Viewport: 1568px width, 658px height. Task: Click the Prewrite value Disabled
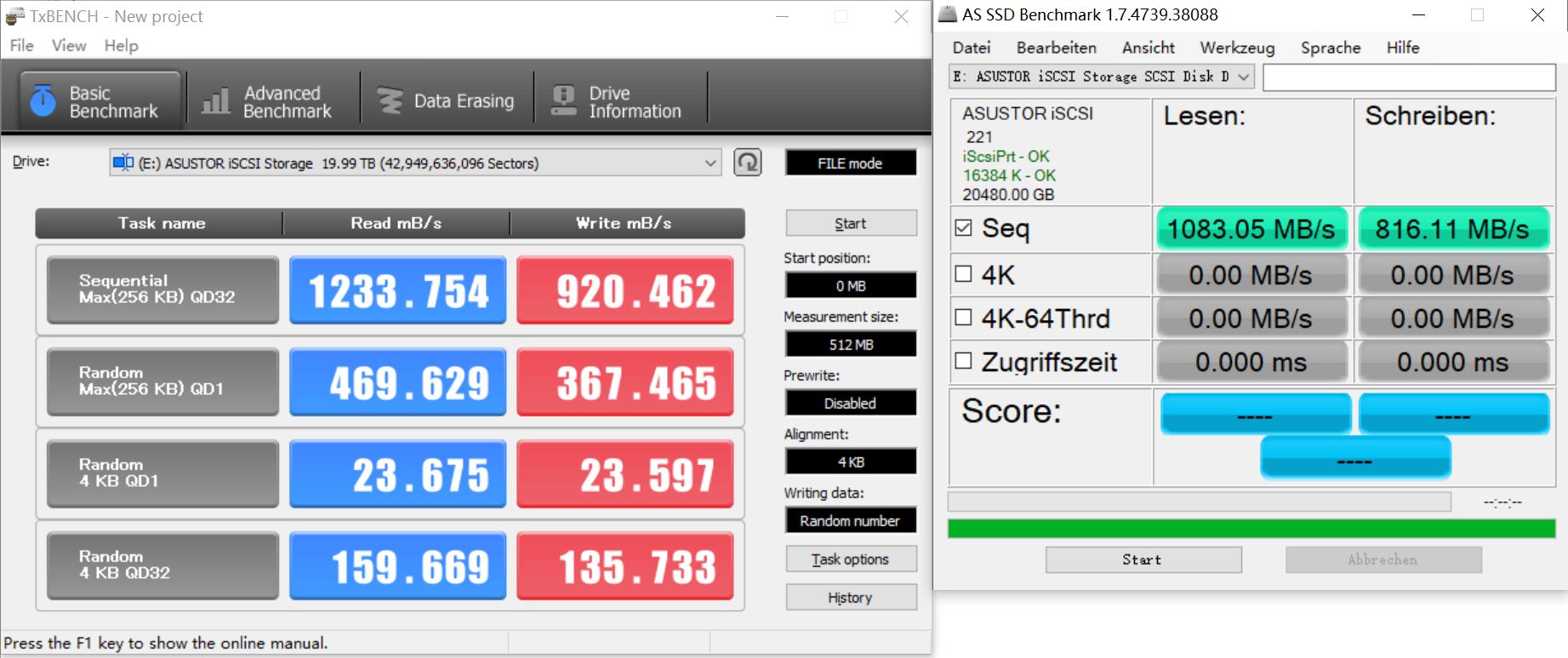(851, 403)
